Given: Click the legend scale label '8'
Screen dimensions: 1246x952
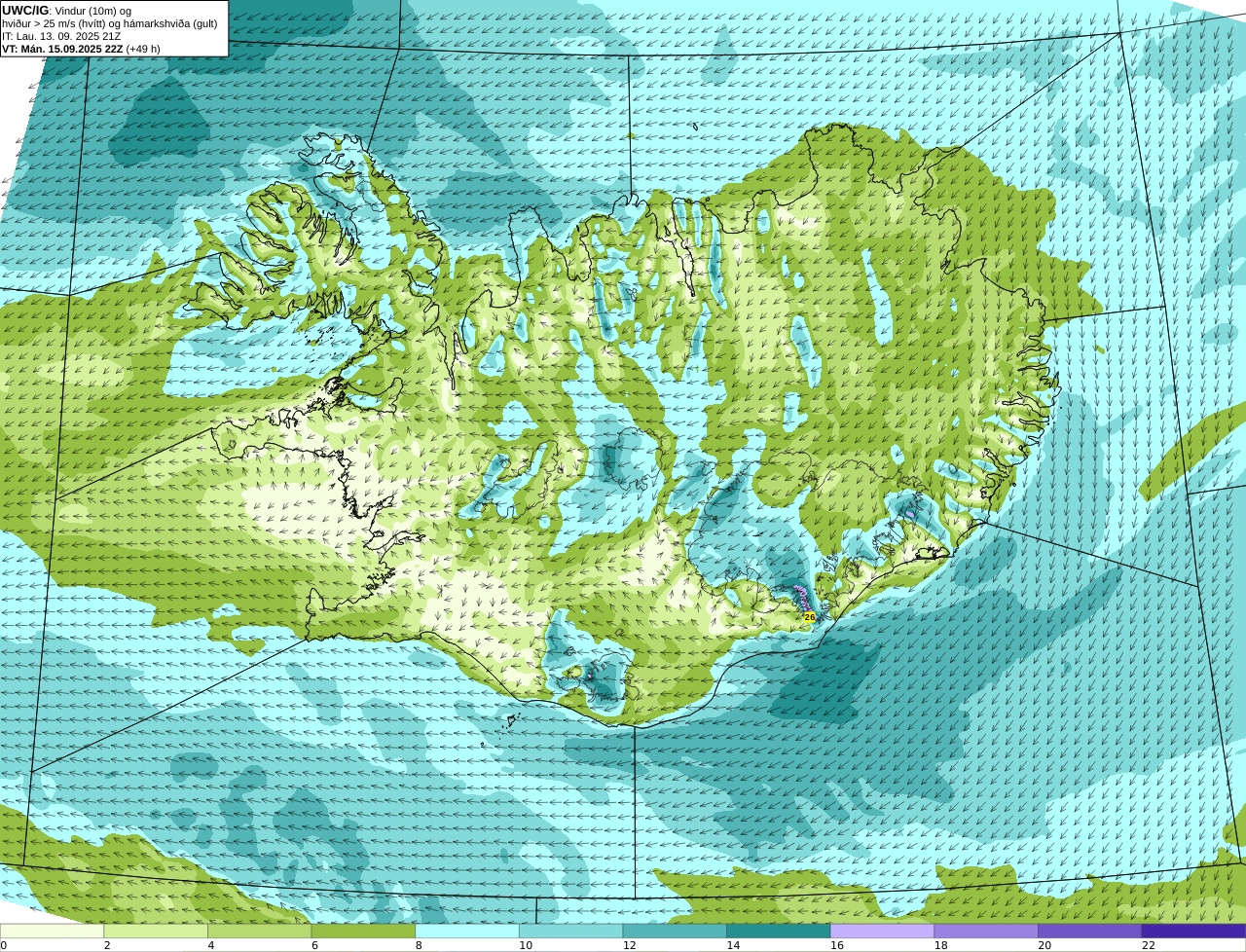Looking at the screenshot, I should (419, 945).
